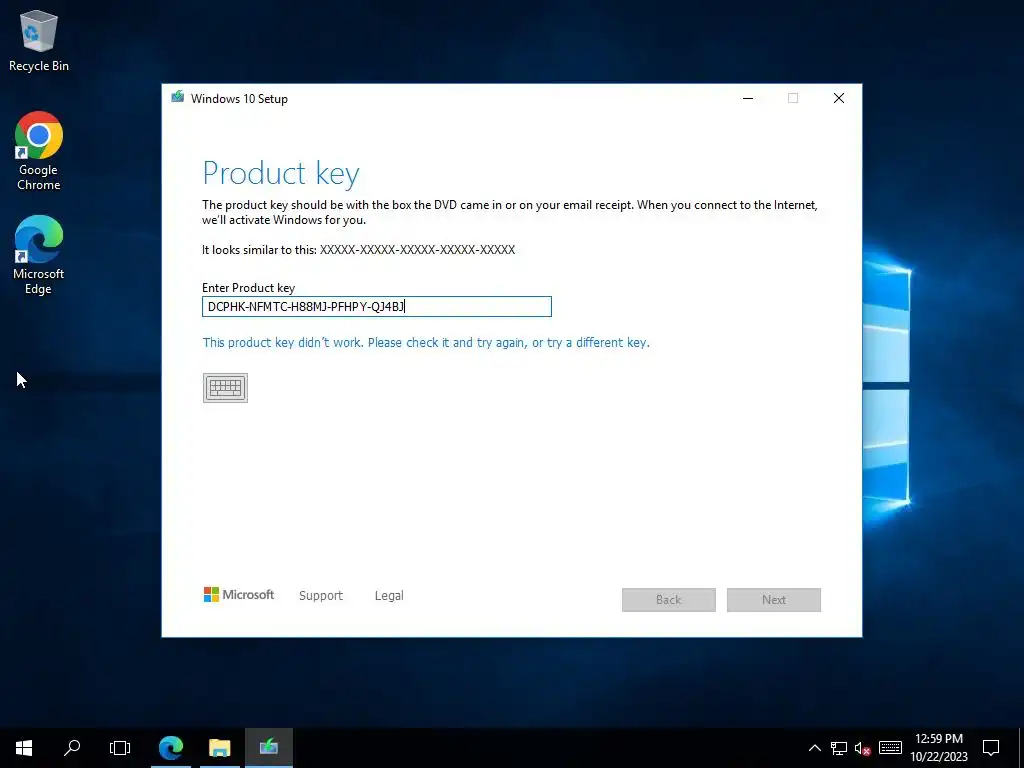This screenshot has width=1024, height=768.
Task: Launch Microsoft Edge from the taskbar
Action: tap(171, 748)
